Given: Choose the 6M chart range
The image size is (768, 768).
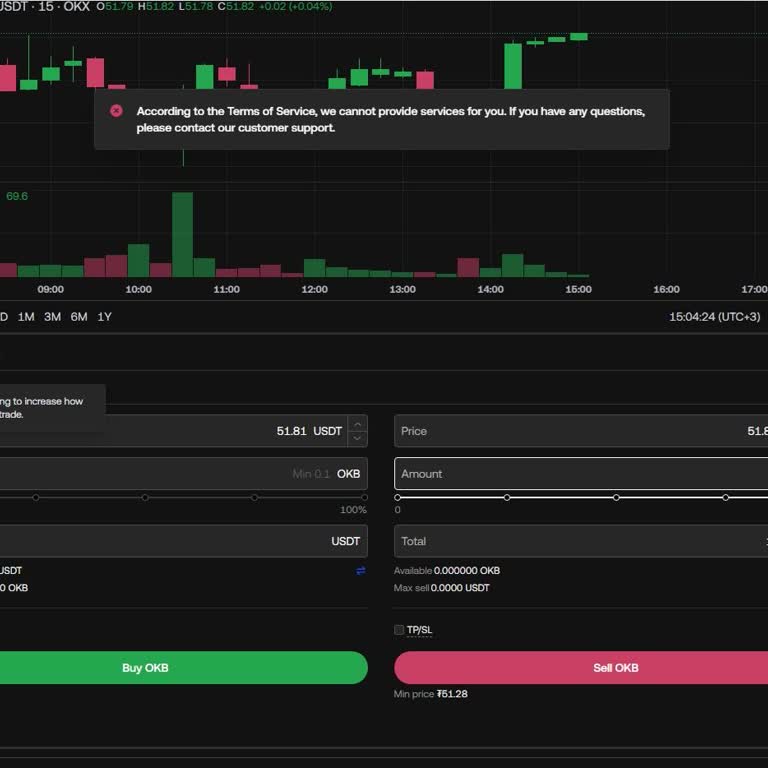Looking at the screenshot, I should [x=79, y=317].
